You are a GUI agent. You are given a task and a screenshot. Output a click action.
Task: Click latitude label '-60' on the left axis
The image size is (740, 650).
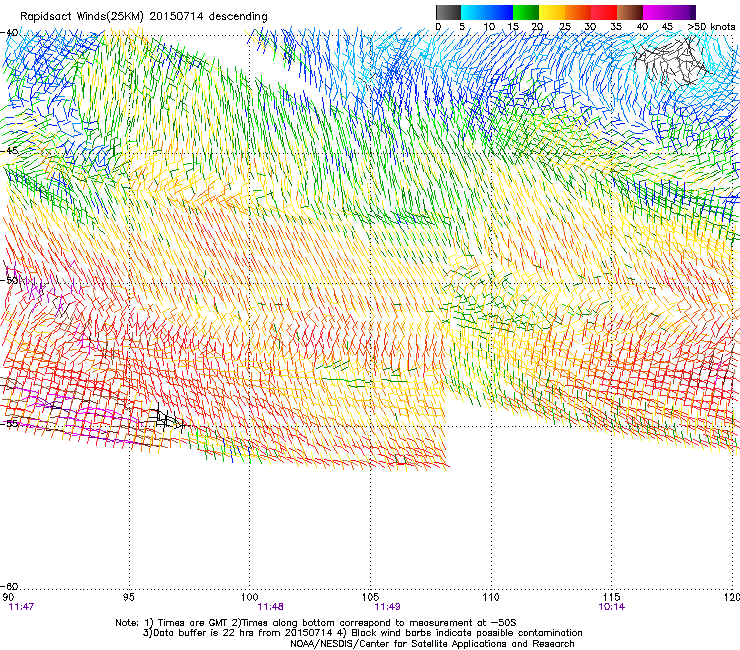coord(9,586)
